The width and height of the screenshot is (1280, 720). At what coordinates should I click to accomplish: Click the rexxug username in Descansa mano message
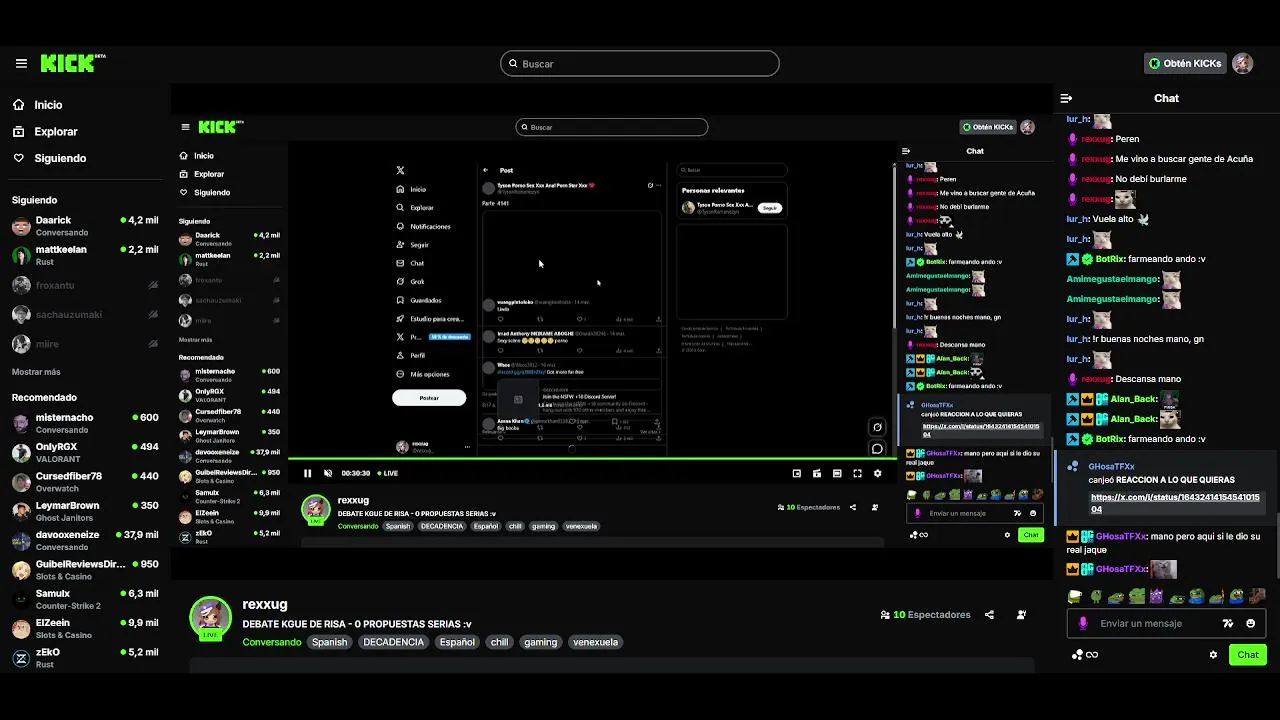click(x=1097, y=379)
